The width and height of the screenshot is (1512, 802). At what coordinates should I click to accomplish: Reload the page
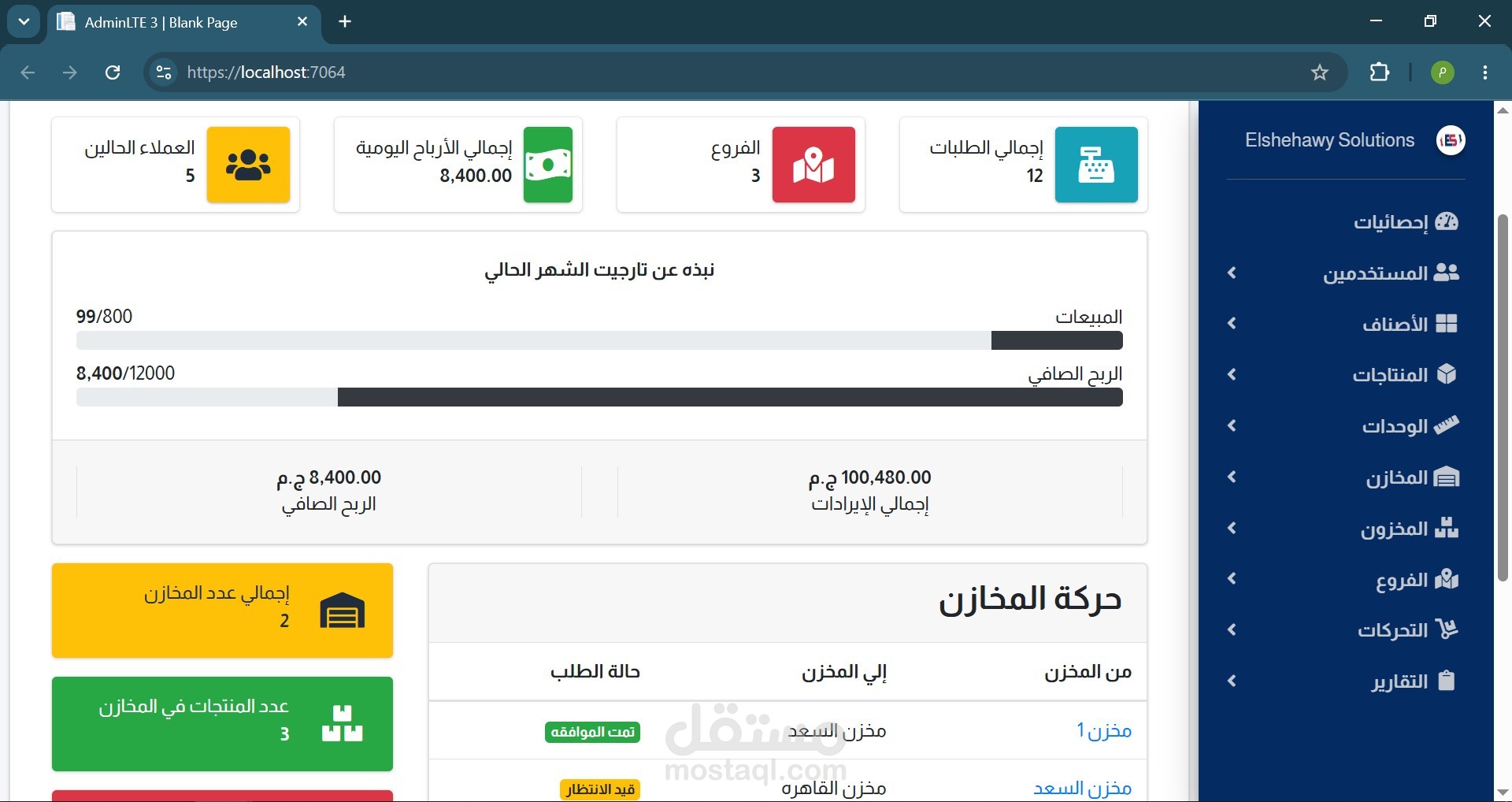(x=113, y=72)
